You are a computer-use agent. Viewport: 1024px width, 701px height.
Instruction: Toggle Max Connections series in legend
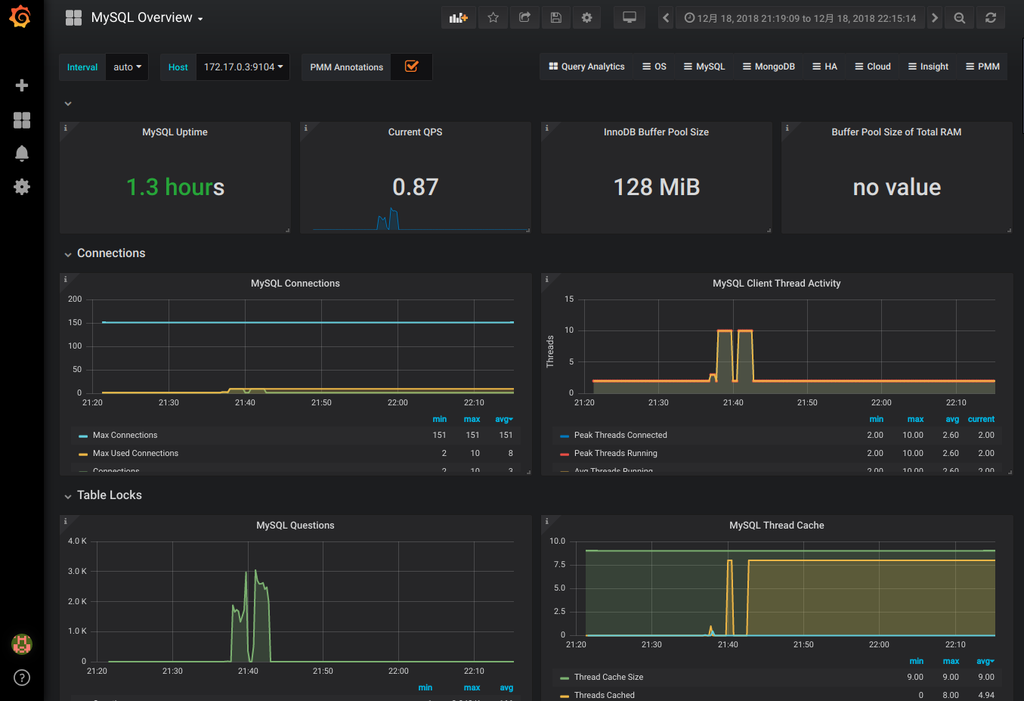125,435
